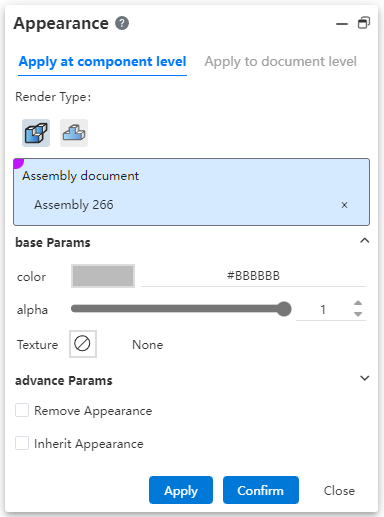
Task: Switch to Apply to document level tab
Action: point(280,62)
